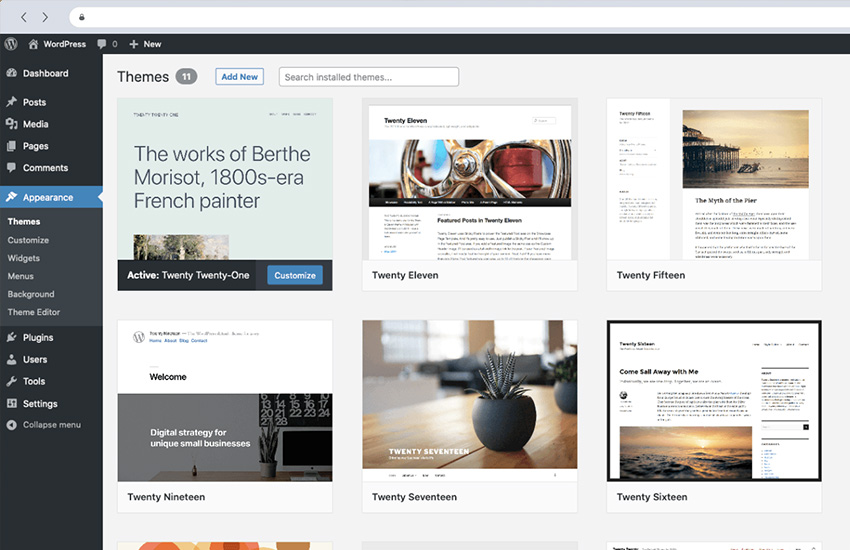This screenshot has height=550, width=850.
Task: Select the Twenty Eleven theme thumbnail
Action: pos(470,179)
